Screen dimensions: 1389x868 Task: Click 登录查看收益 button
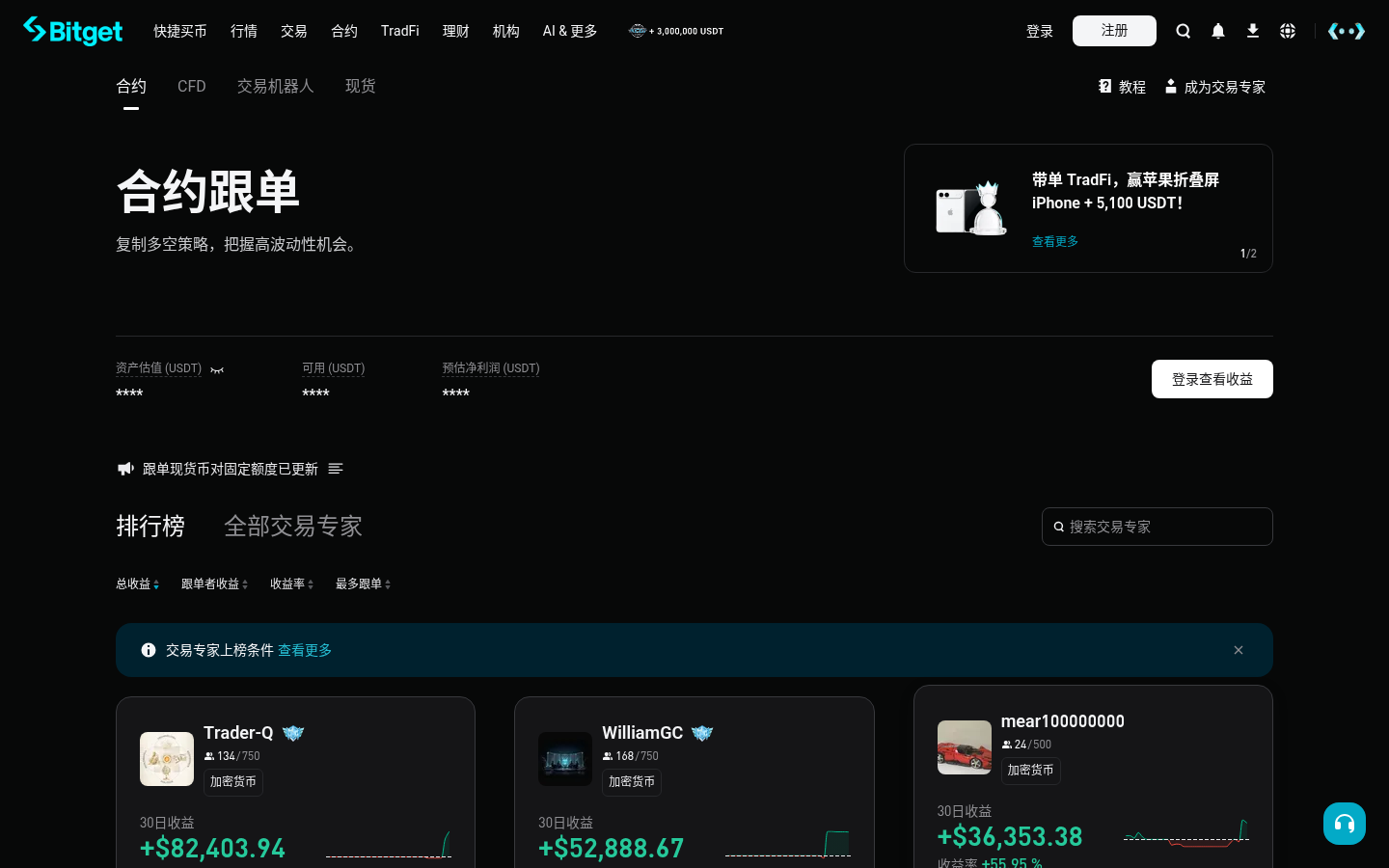[x=1212, y=379]
